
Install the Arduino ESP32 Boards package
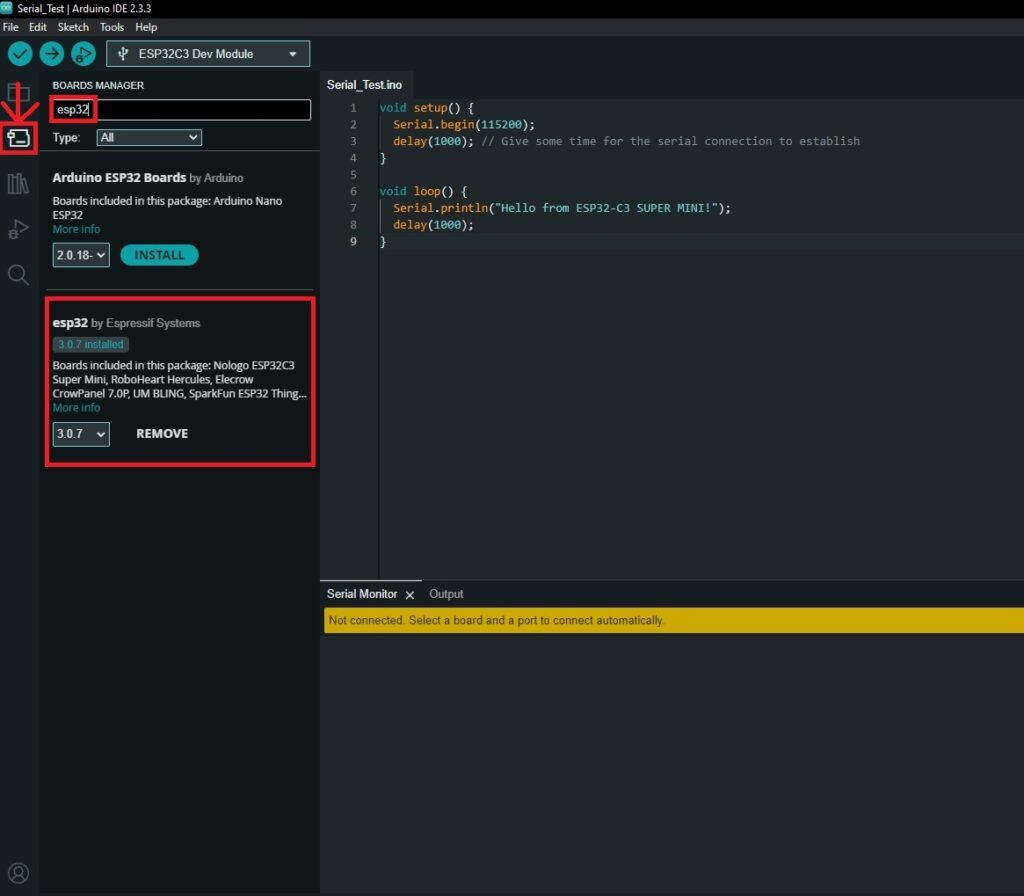click(159, 255)
